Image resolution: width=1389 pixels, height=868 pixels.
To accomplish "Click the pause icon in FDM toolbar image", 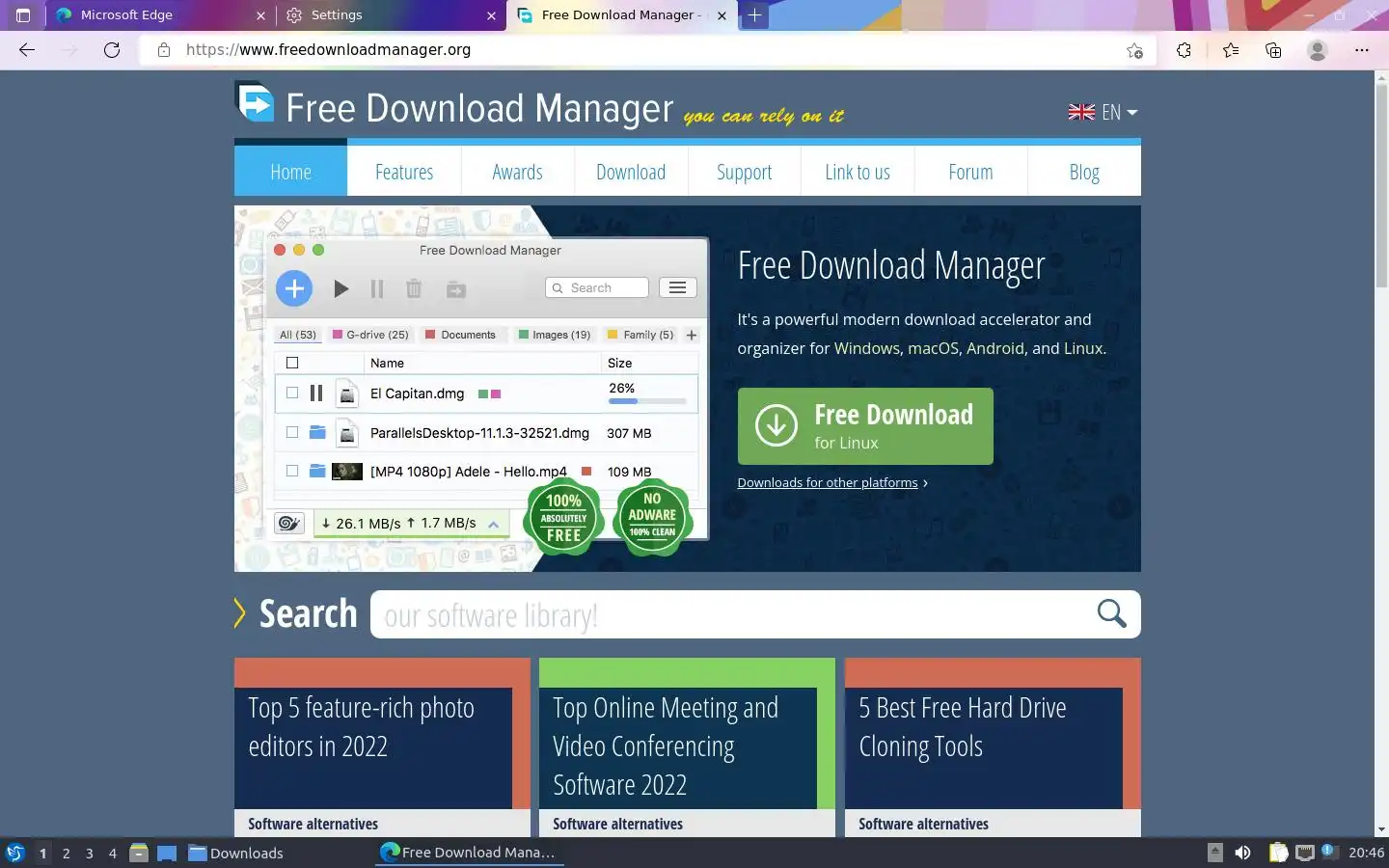I will click(377, 288).
